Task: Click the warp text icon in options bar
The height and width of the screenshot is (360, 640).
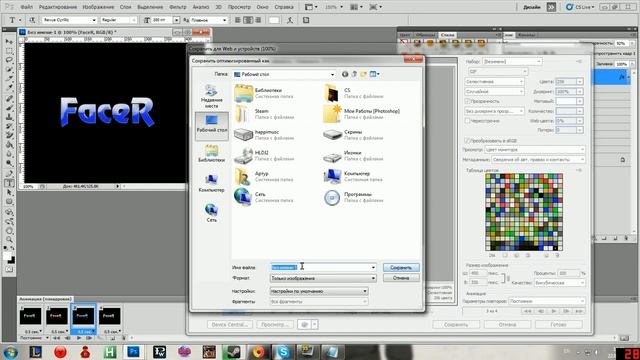Action: click(290, 20)
